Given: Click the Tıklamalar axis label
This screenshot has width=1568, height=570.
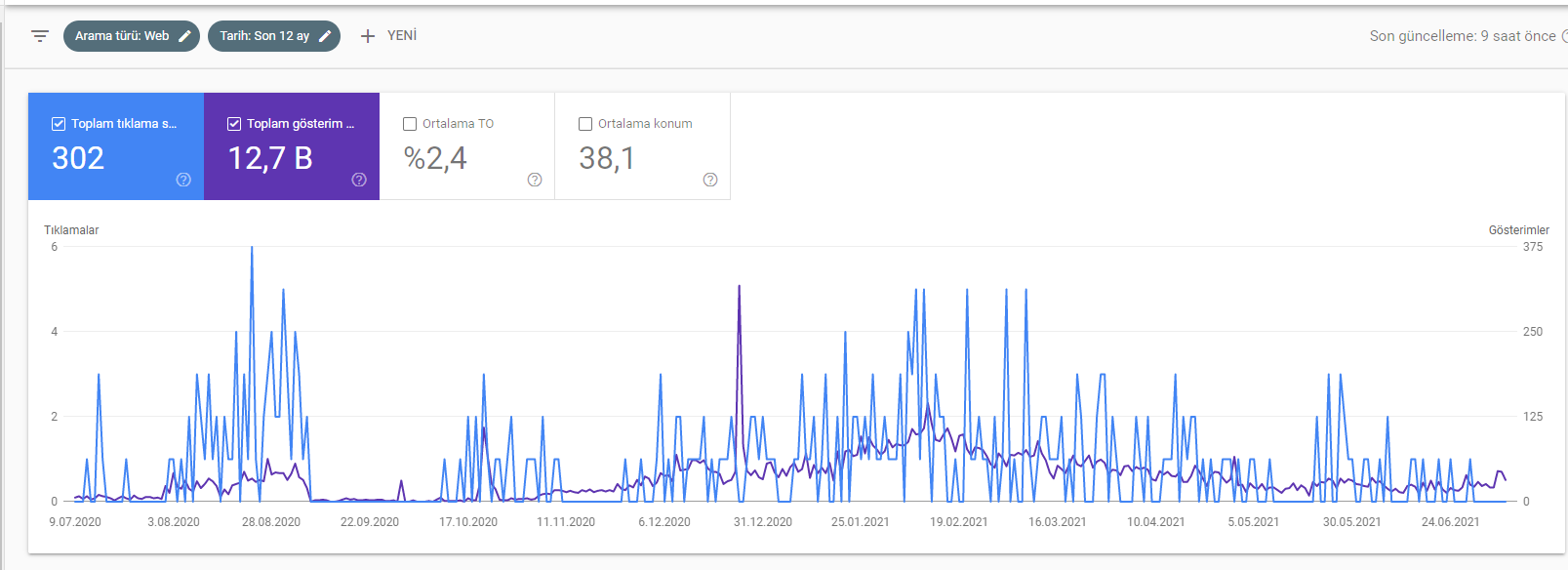Looking at the screenshot, I should (x=71, y=230).
